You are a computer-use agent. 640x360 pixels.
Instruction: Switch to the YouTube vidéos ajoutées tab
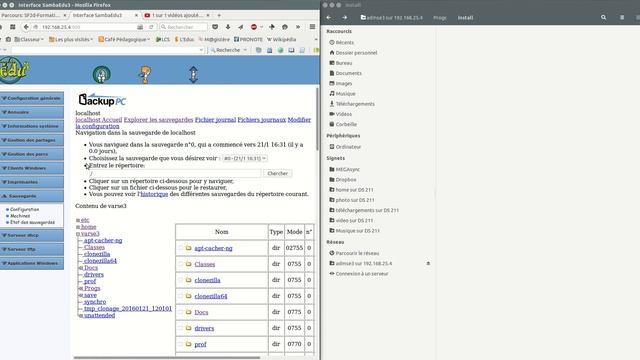[177, 15]
